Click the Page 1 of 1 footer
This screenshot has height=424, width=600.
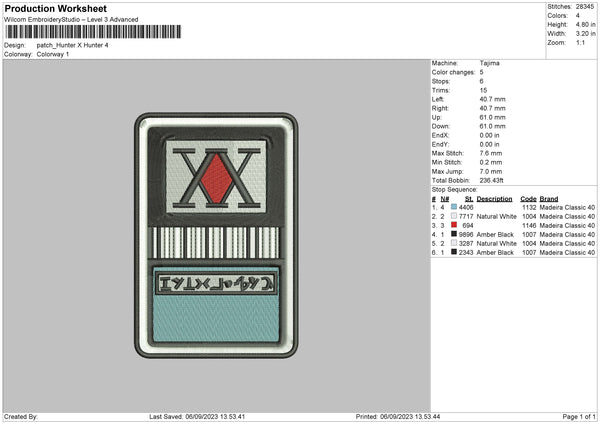(x=579, y=417)
